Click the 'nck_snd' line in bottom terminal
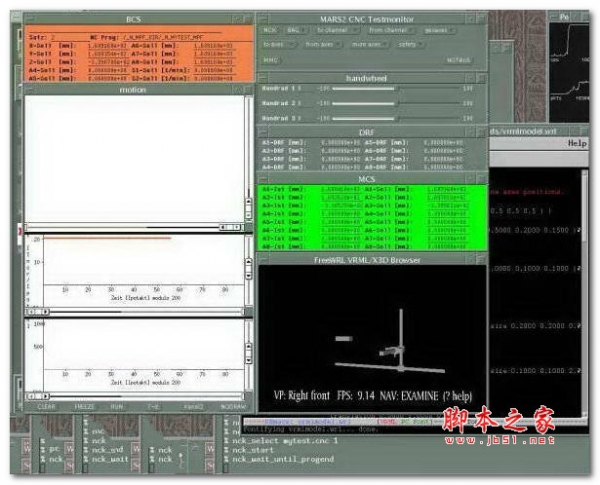Screen dimensions: 600x485 (x=107, y=450)
